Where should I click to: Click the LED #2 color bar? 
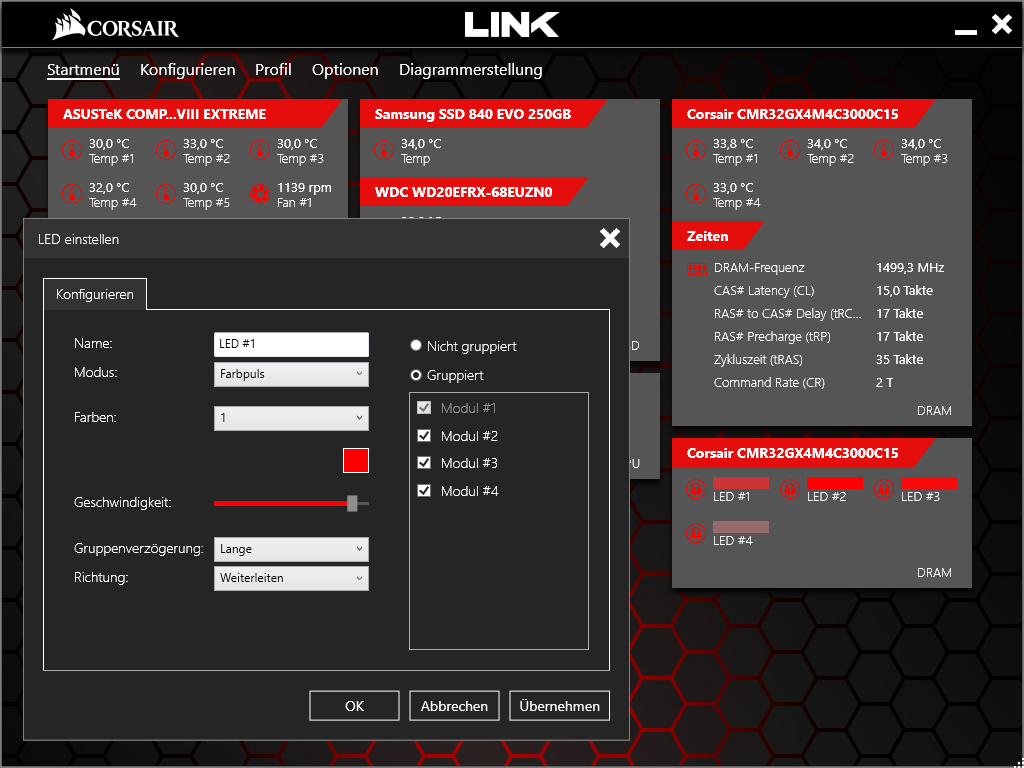click(835, 483)
